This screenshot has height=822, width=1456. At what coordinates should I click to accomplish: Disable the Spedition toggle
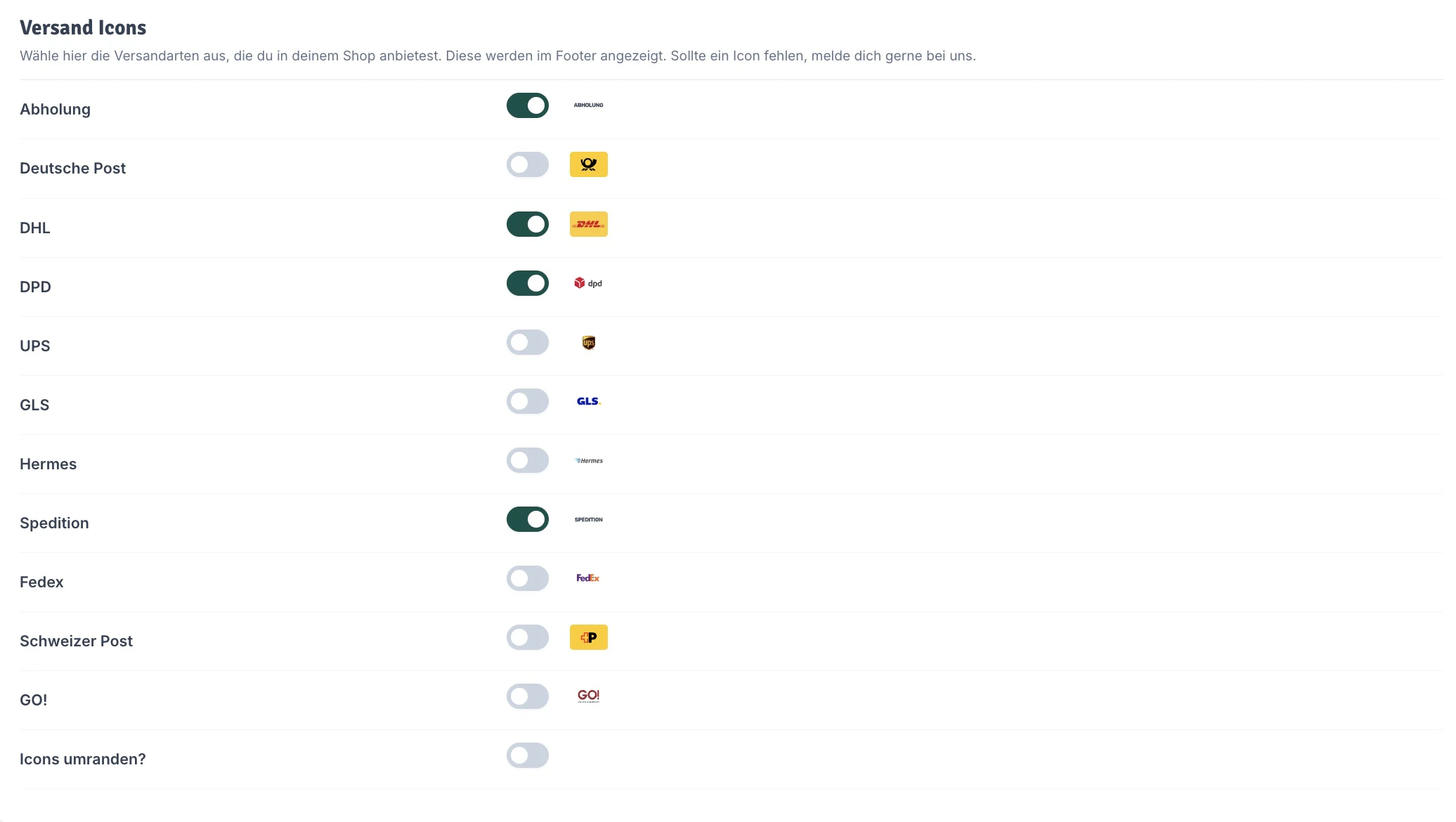(x=527, y=519)
